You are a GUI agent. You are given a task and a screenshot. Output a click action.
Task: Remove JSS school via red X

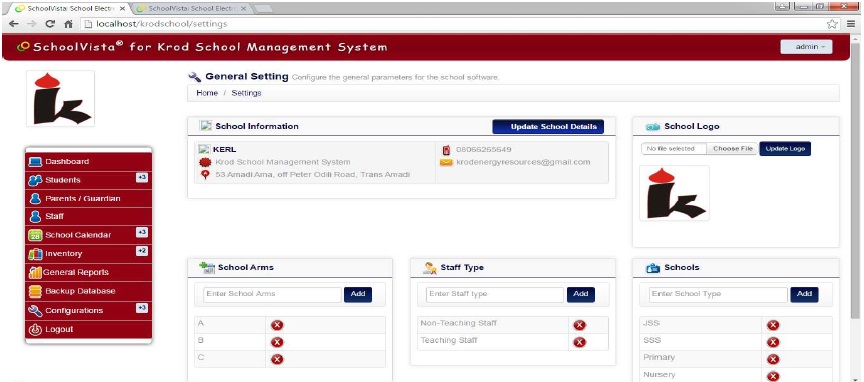tap(773, 325)
